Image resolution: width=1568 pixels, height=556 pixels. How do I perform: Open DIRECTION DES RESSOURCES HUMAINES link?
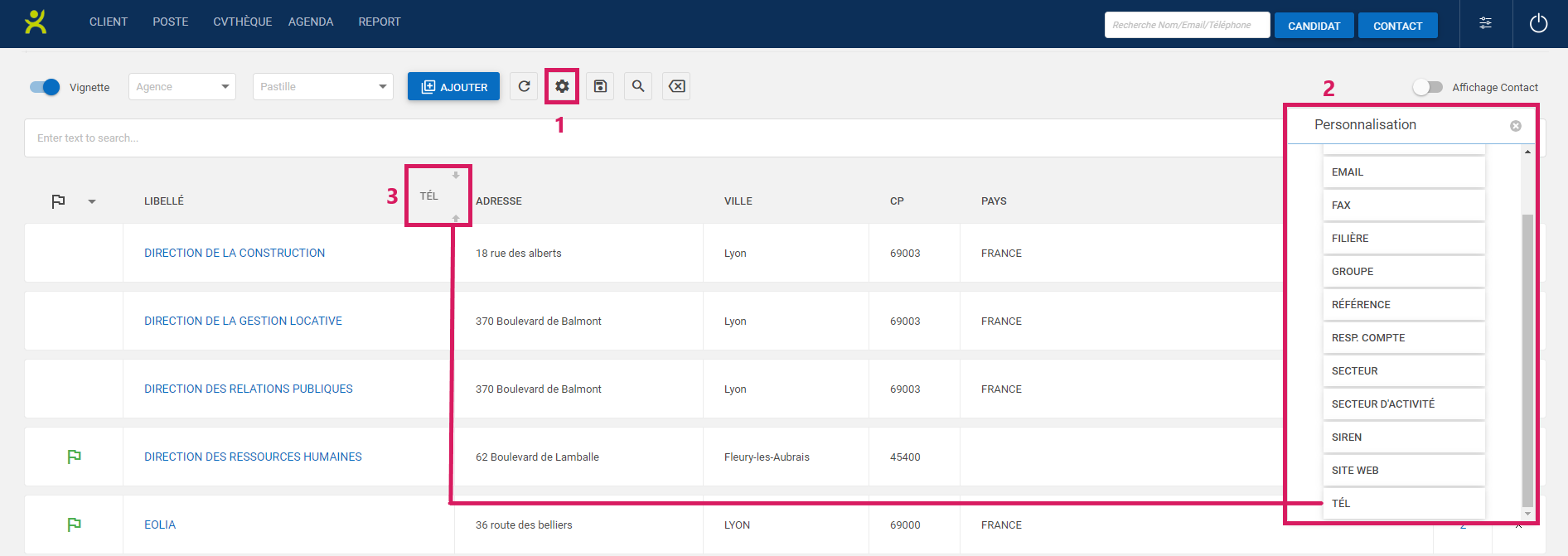(x=253, y=457)
